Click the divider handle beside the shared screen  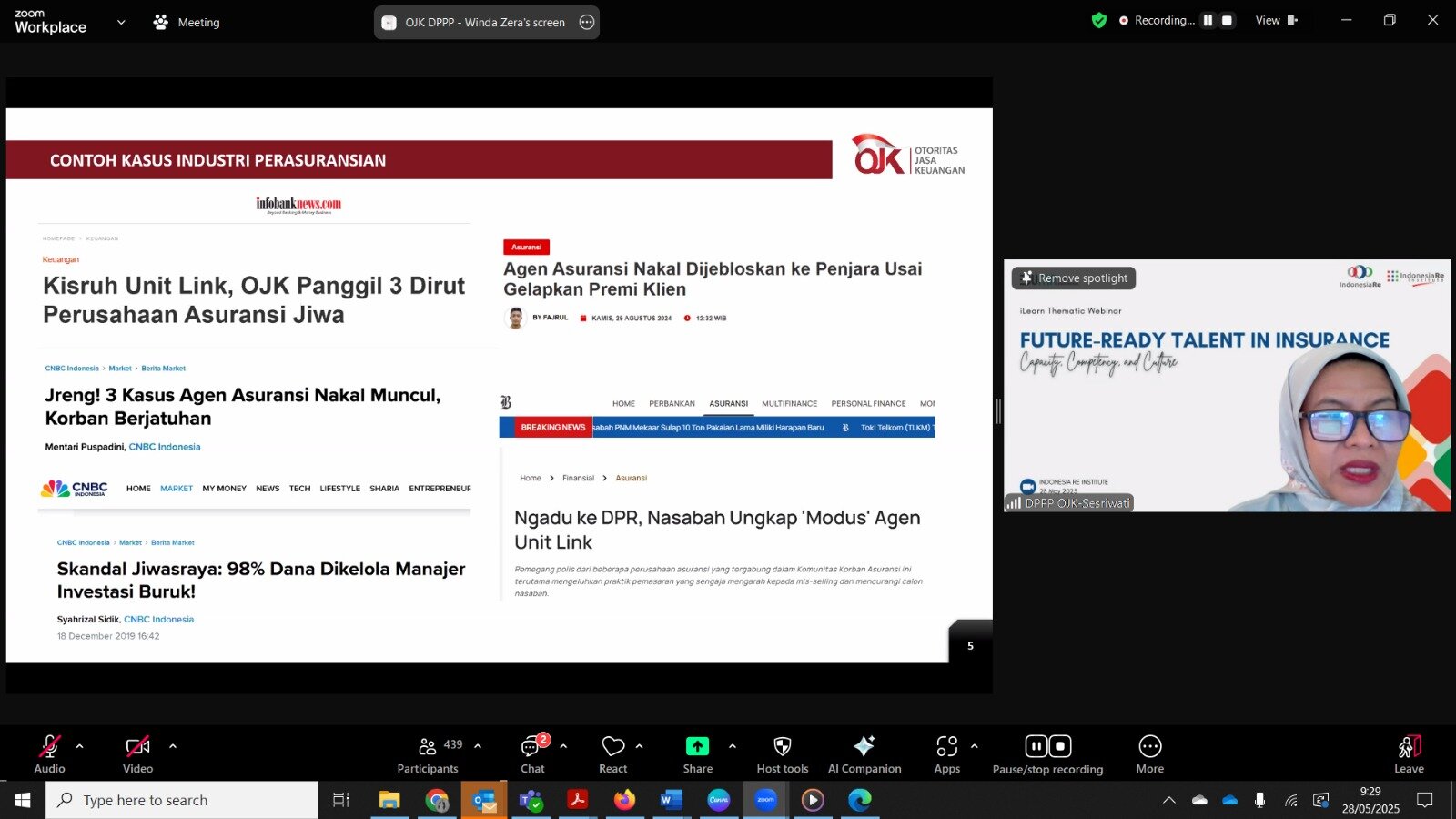tap(998, 411)
